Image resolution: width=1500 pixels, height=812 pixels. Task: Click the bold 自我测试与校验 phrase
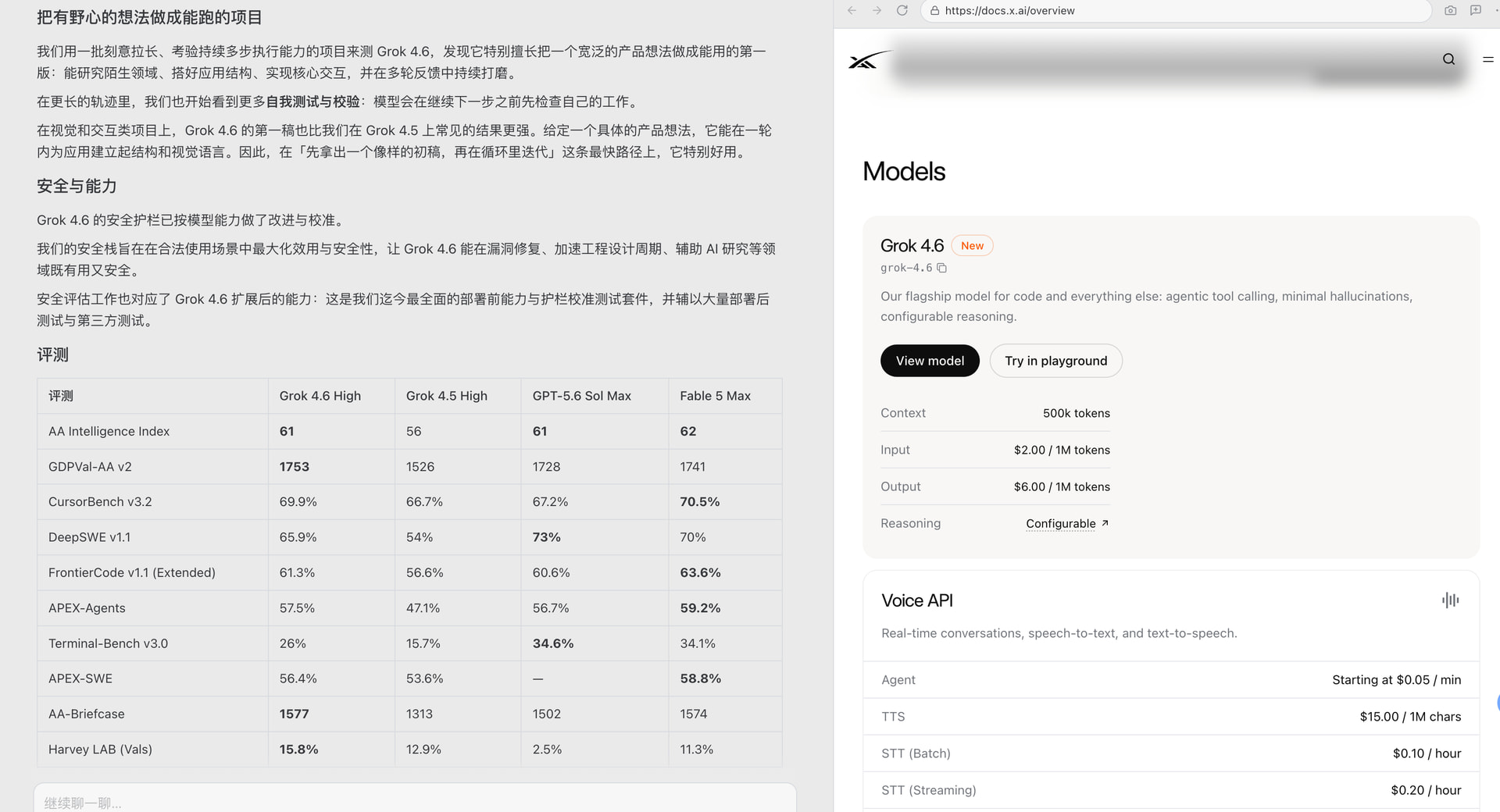[312, 101]
